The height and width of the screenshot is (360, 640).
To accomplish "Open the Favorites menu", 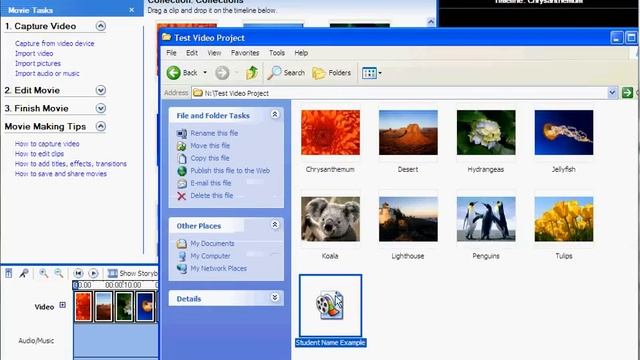I will tap(245, 53).
